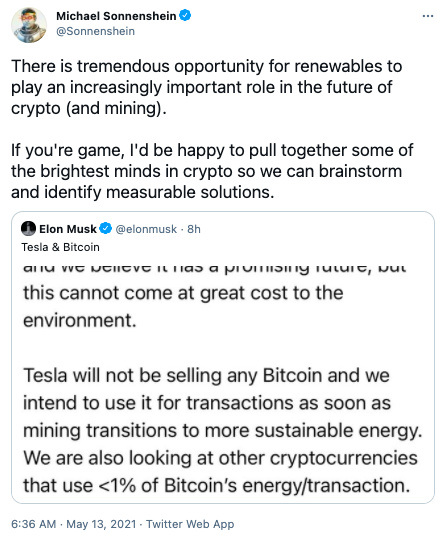Open the quoted tweet image about Tesla Bitcoin
444x541 pixels.
pyautogui.click(x=223, y=380)
